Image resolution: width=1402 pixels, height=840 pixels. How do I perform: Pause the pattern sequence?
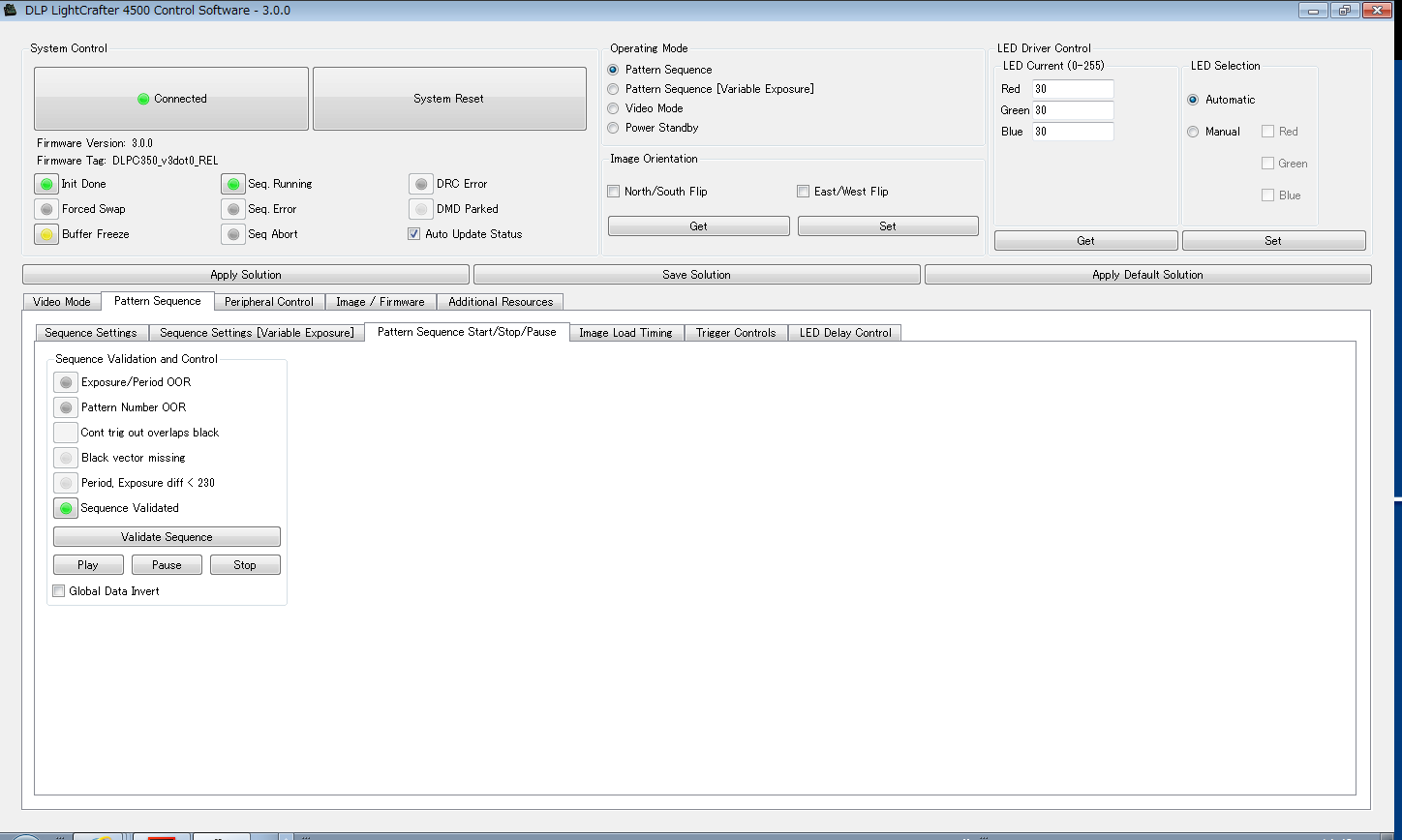(x=167, y=565)
